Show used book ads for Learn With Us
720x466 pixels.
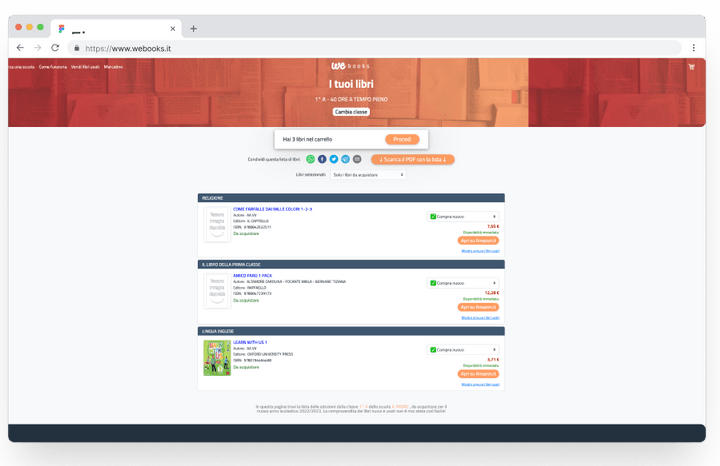pos(480,385)
